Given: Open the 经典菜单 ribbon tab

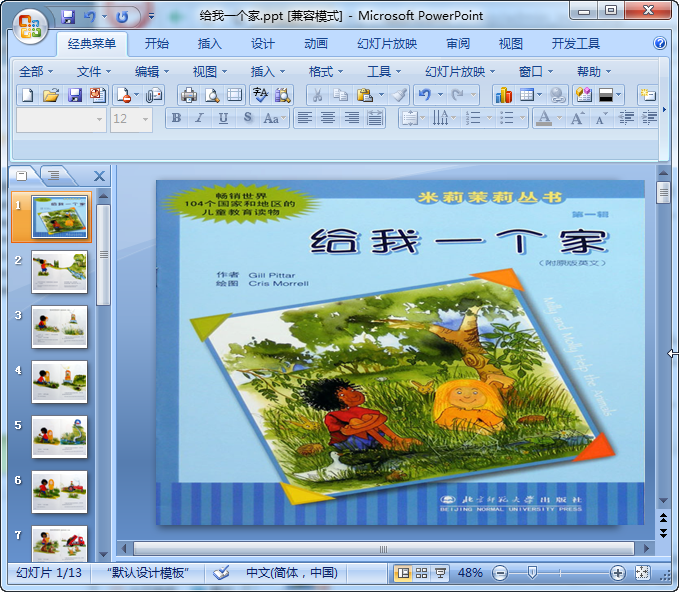Looking at the screenshot, I should coord(92,44).
